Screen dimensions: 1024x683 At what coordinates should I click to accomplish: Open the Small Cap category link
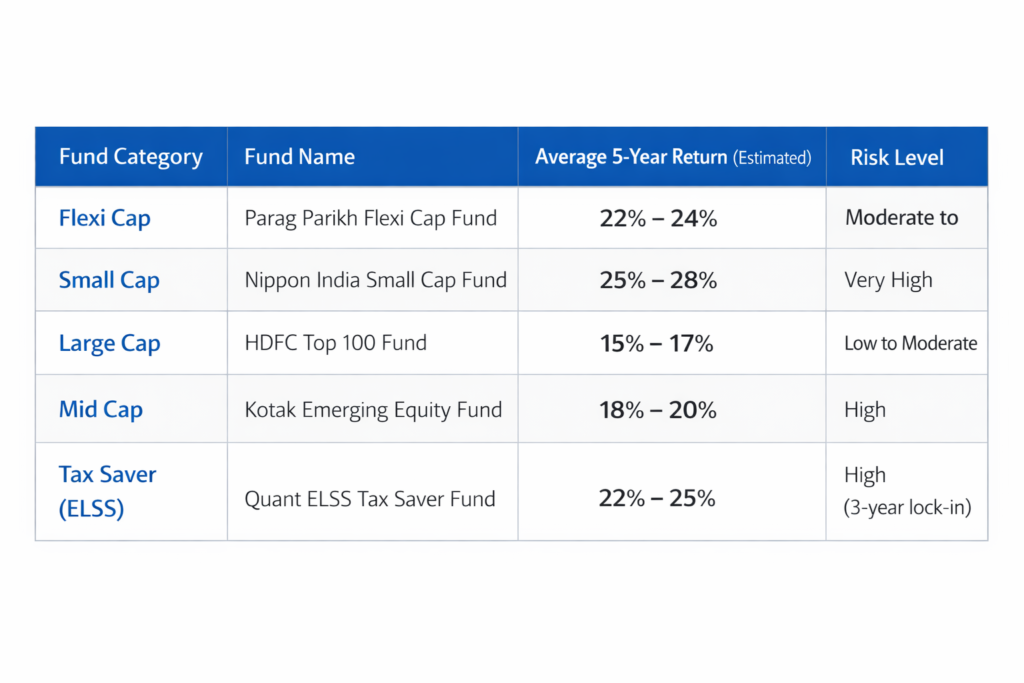pos(109,280)
